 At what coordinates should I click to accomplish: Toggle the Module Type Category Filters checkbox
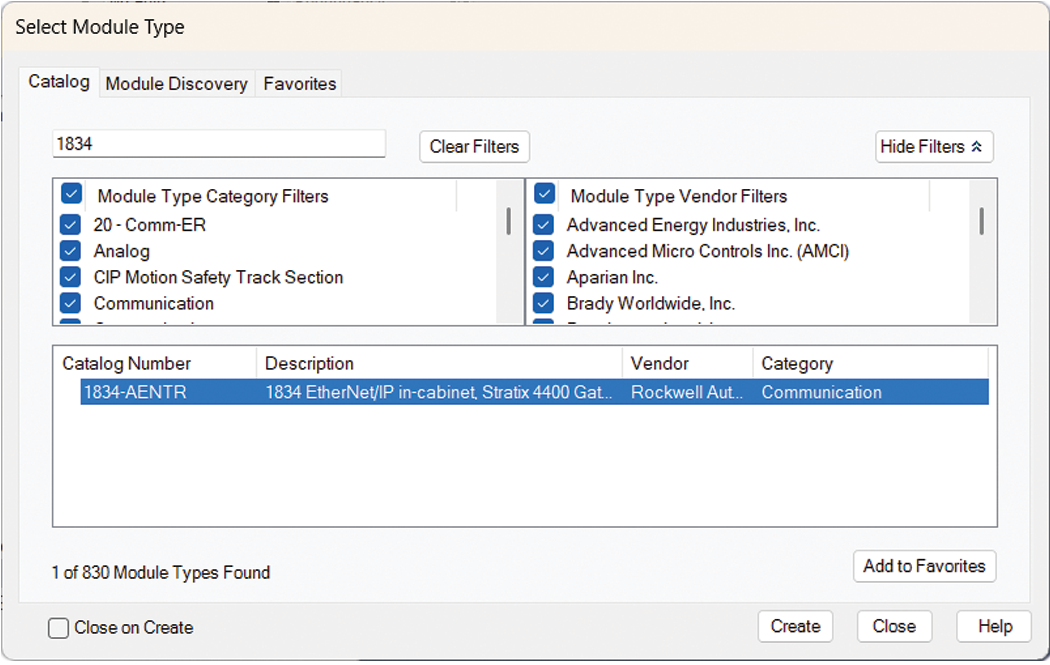point(72,194)
